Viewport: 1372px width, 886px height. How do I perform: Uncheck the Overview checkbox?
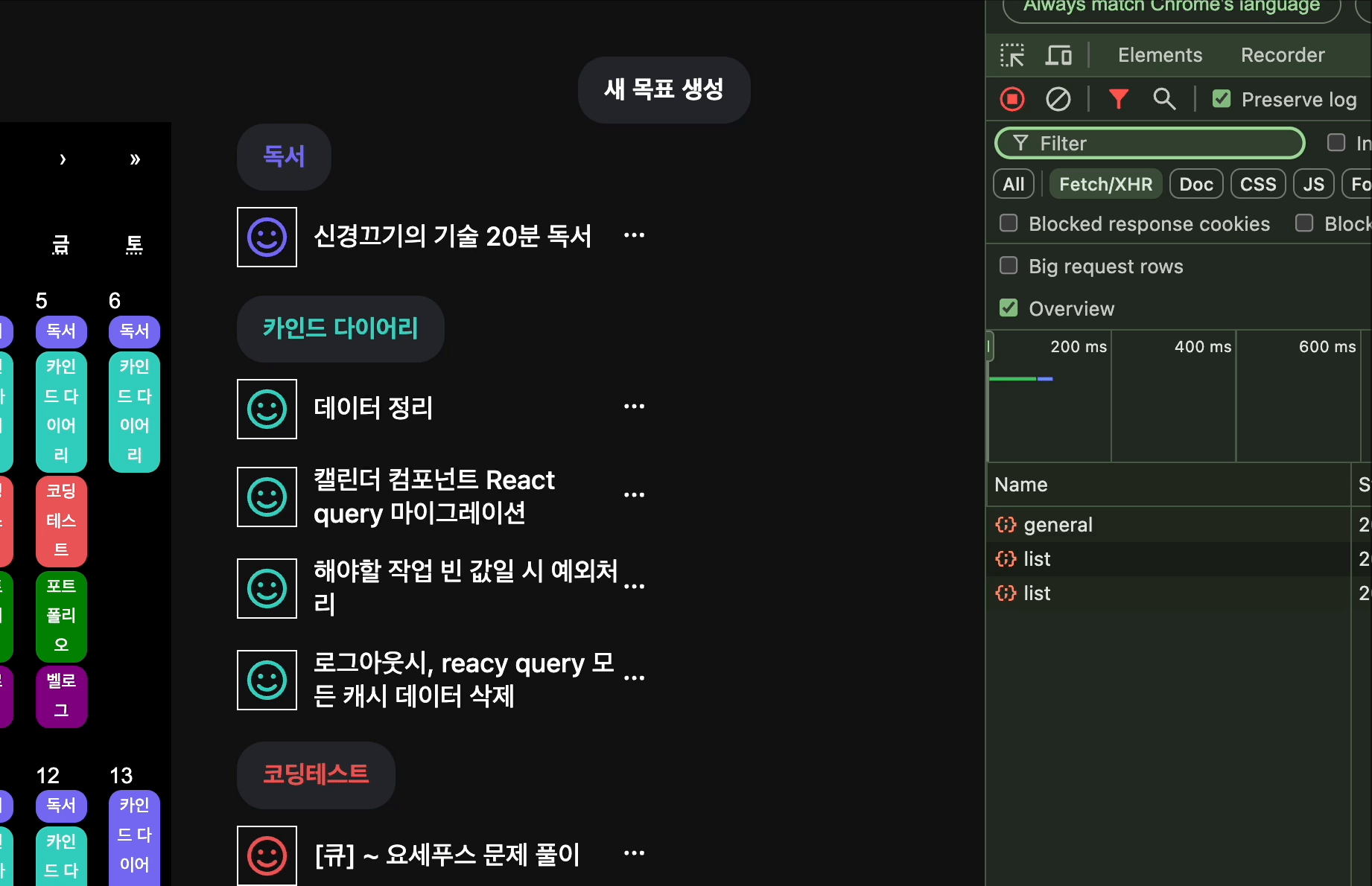[1009, 308]
